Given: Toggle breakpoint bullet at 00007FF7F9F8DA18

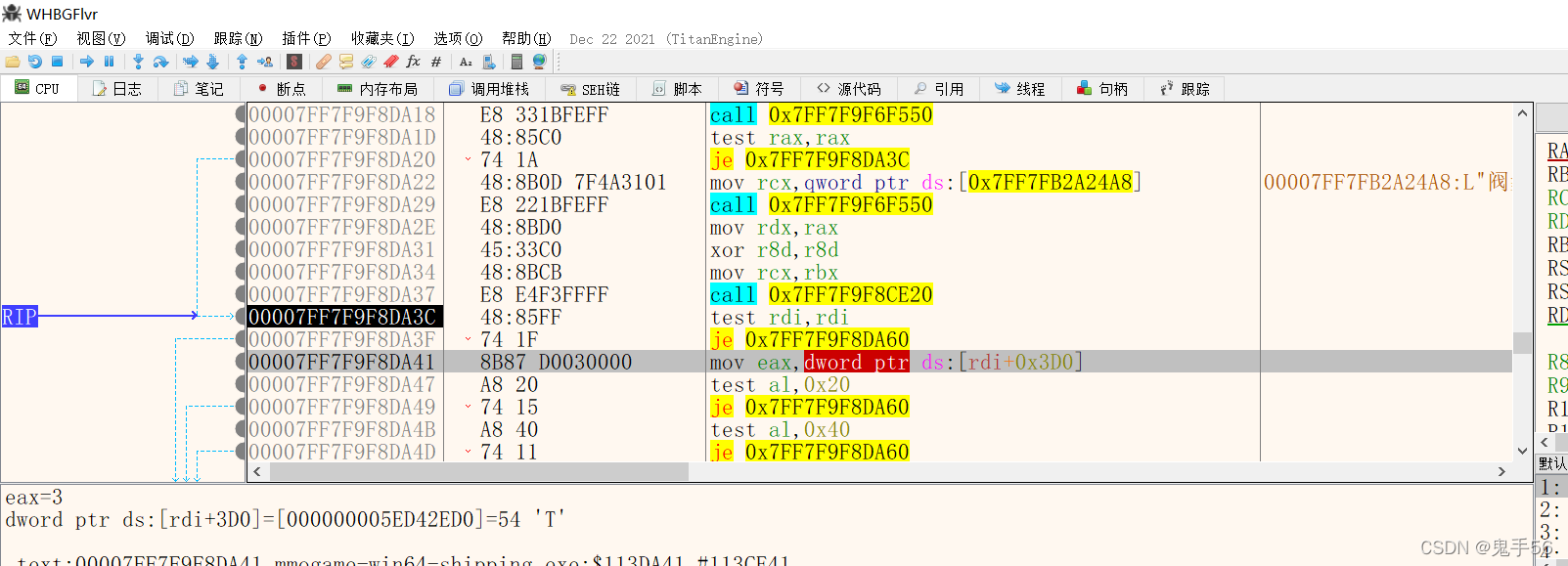Looking at the screenshot, I should coord(242,114).
